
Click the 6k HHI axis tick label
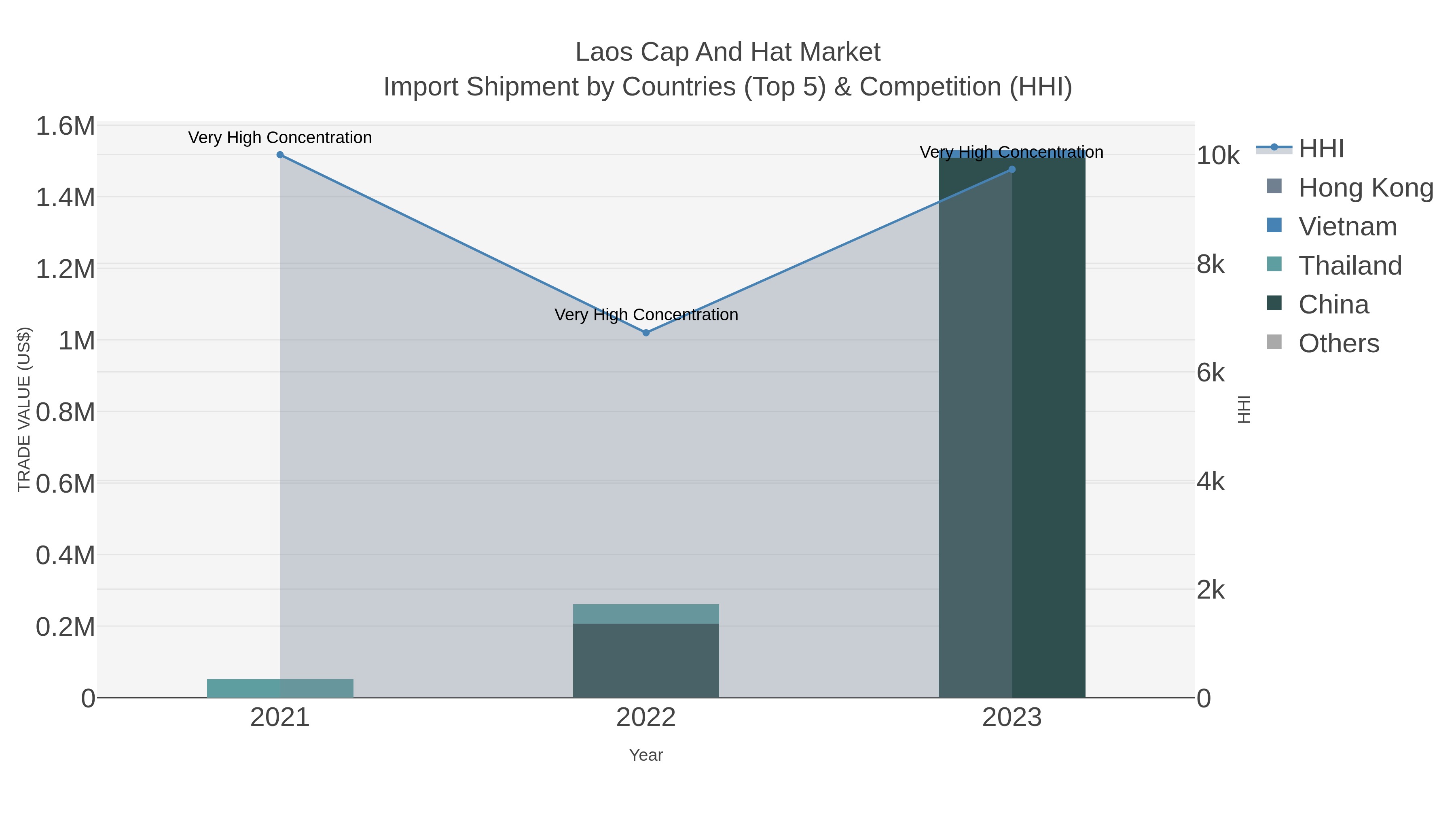click(1211, 373)
